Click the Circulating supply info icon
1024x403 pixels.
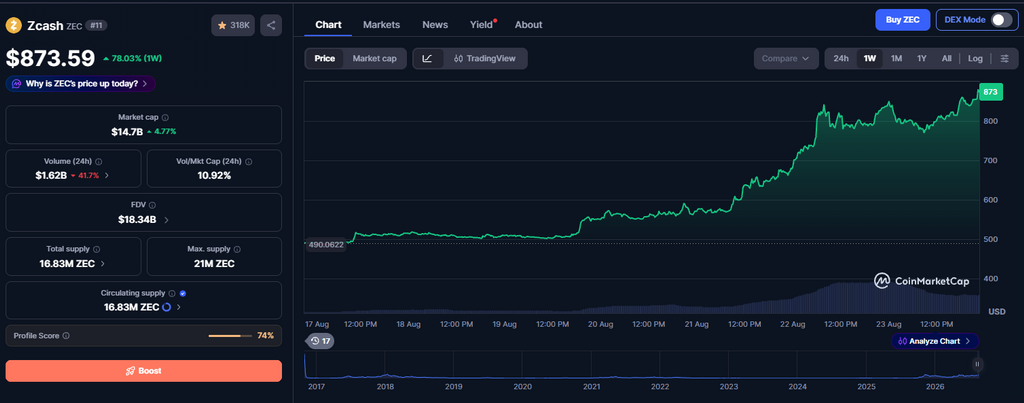[x=172, y=294]
